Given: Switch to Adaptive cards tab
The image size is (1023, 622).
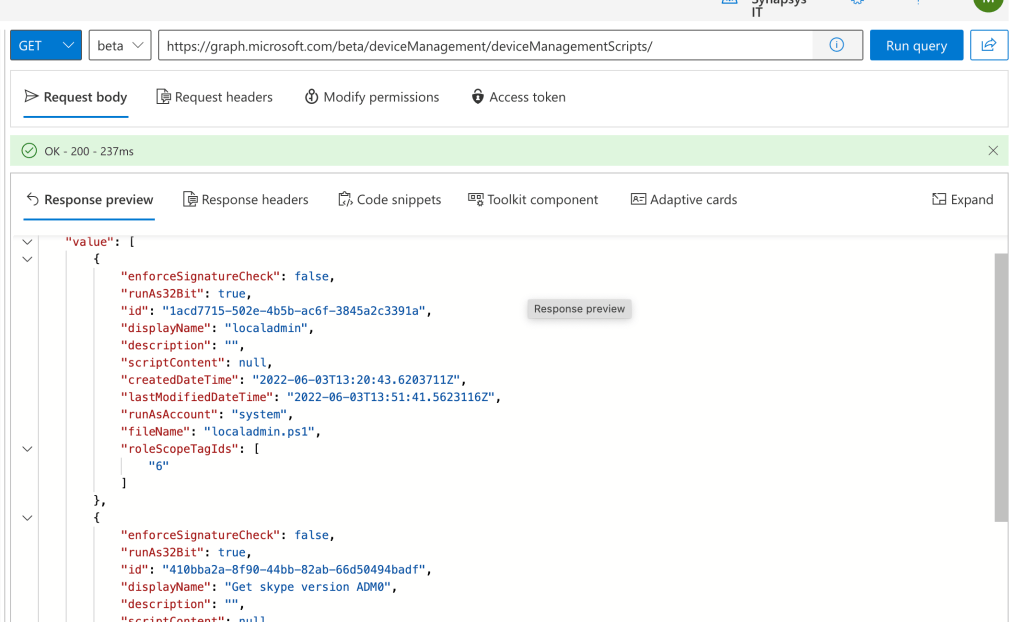Looking at the screenshot, I should click(x=683, y=199).
